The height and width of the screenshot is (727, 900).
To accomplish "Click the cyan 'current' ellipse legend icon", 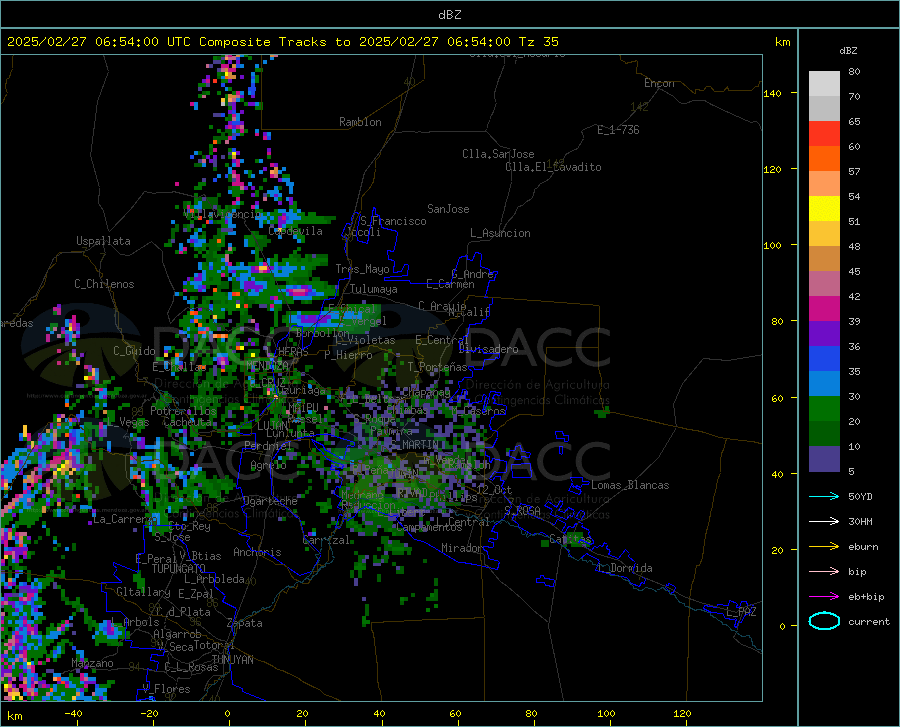I will (x=824, y=621).
